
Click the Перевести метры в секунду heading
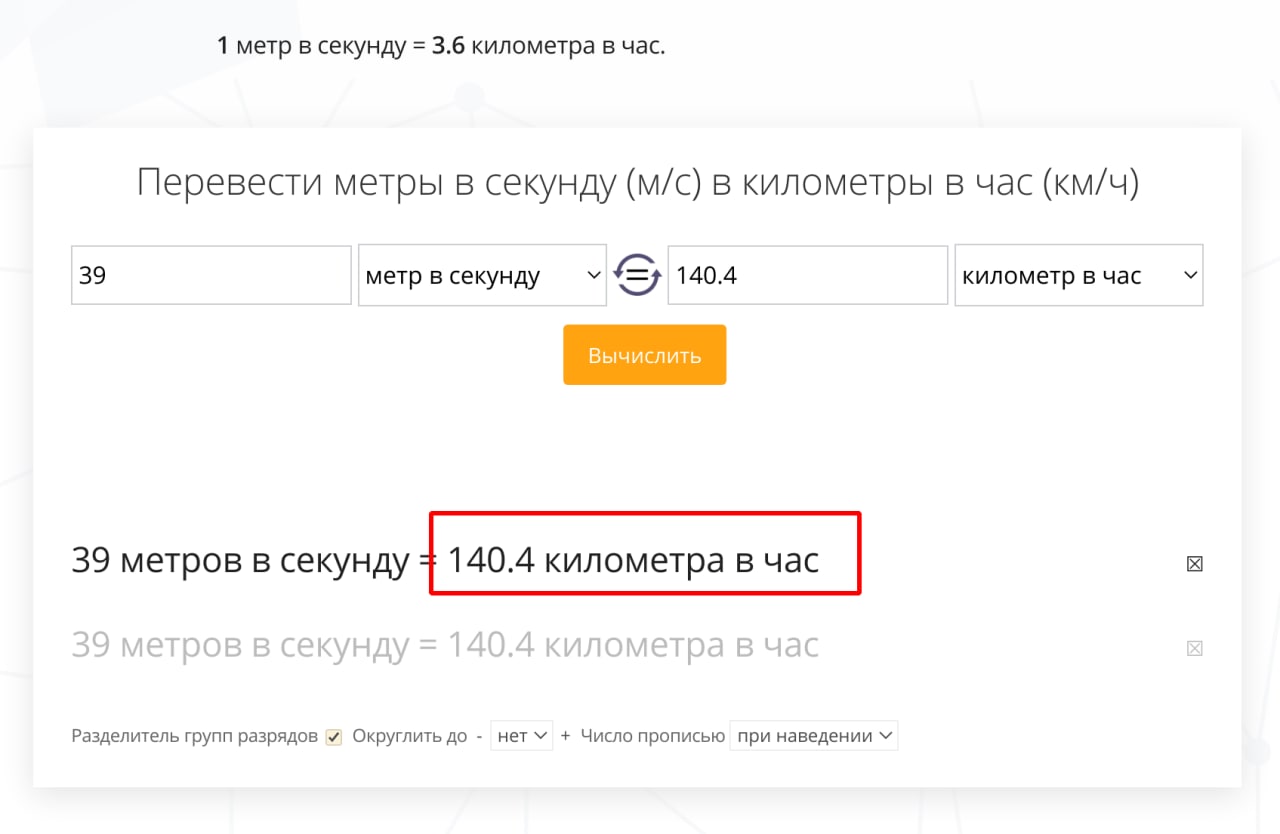point(637,183)
